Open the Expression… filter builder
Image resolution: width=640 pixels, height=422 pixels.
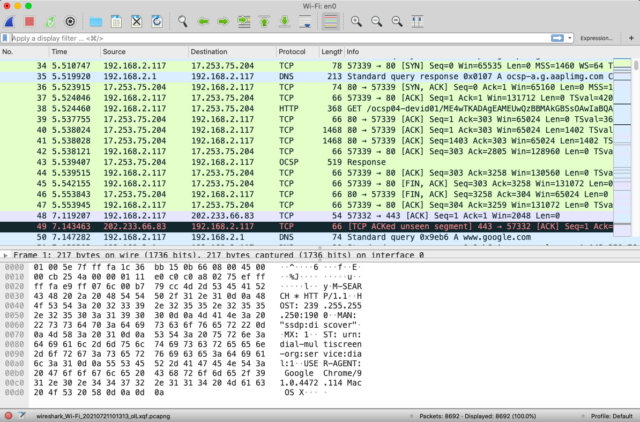596,38
